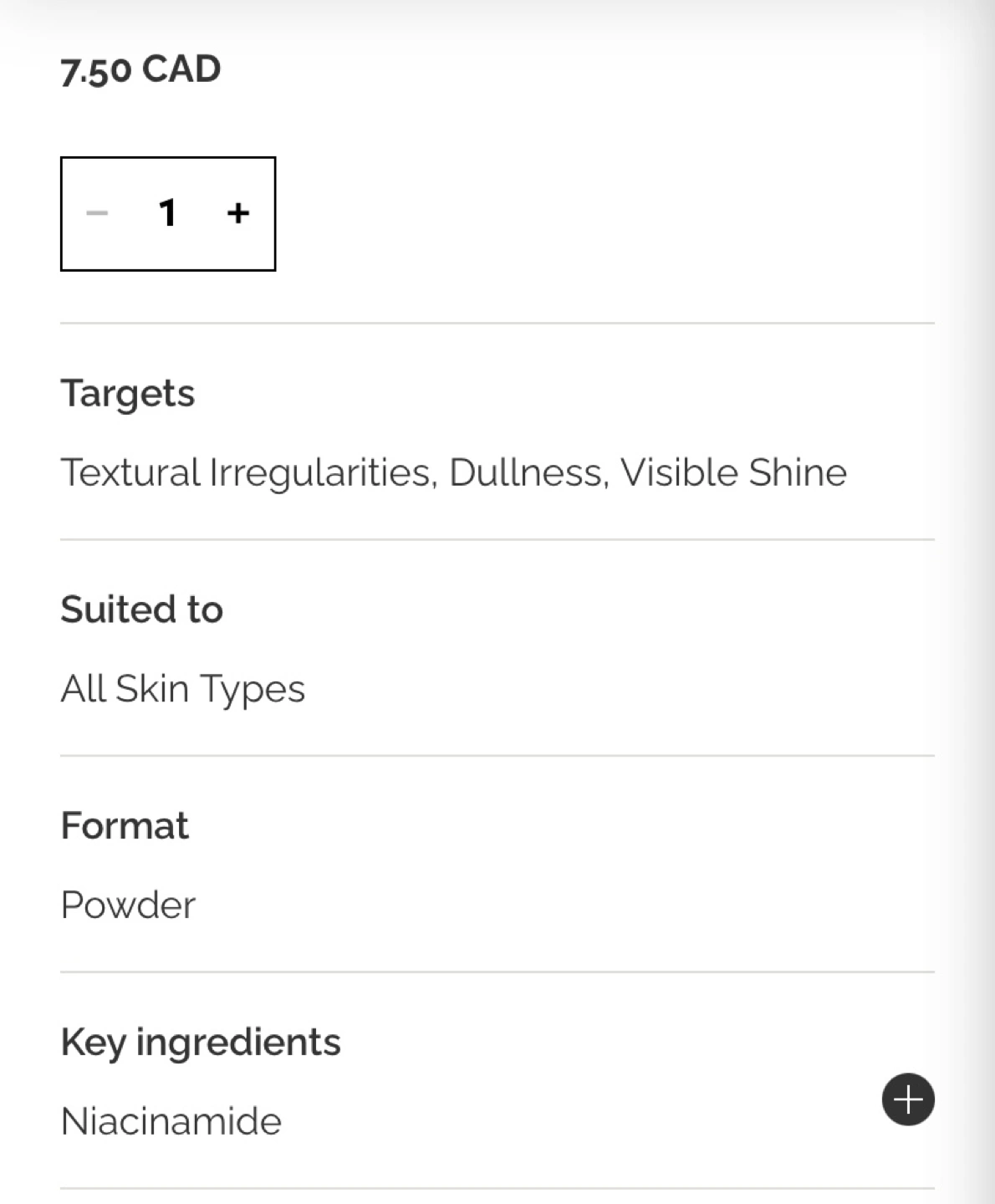Click the Key ingredients heading
The width and height of the screenshot is (995, 1204).
tap(201, 1042)
